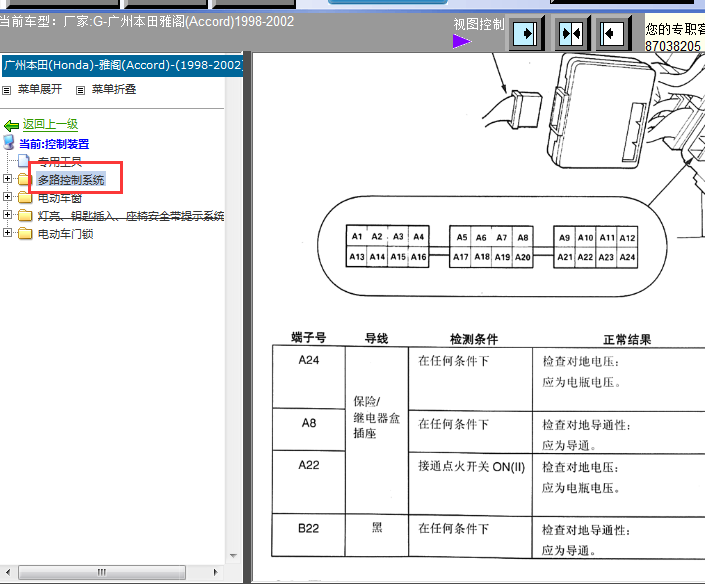Expand the 电动车窗 tree node
The width and height of the screenshot is (705, 584).
[x=7, y=196]
